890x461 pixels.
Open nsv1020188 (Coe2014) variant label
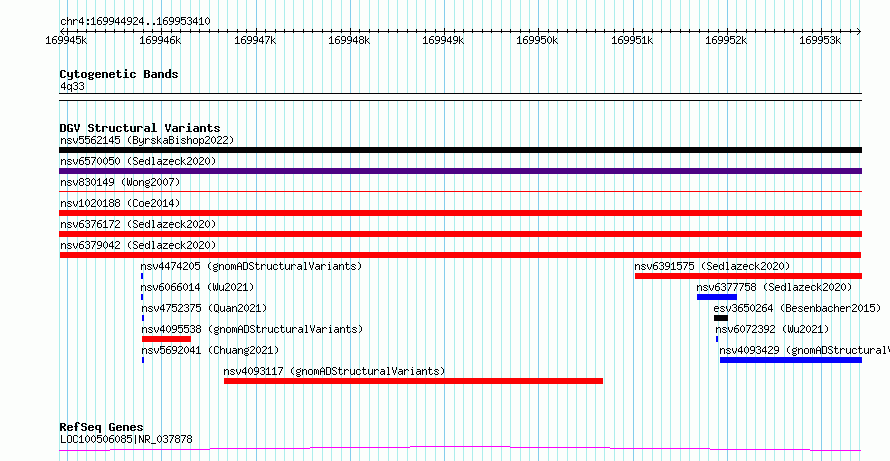120,203
